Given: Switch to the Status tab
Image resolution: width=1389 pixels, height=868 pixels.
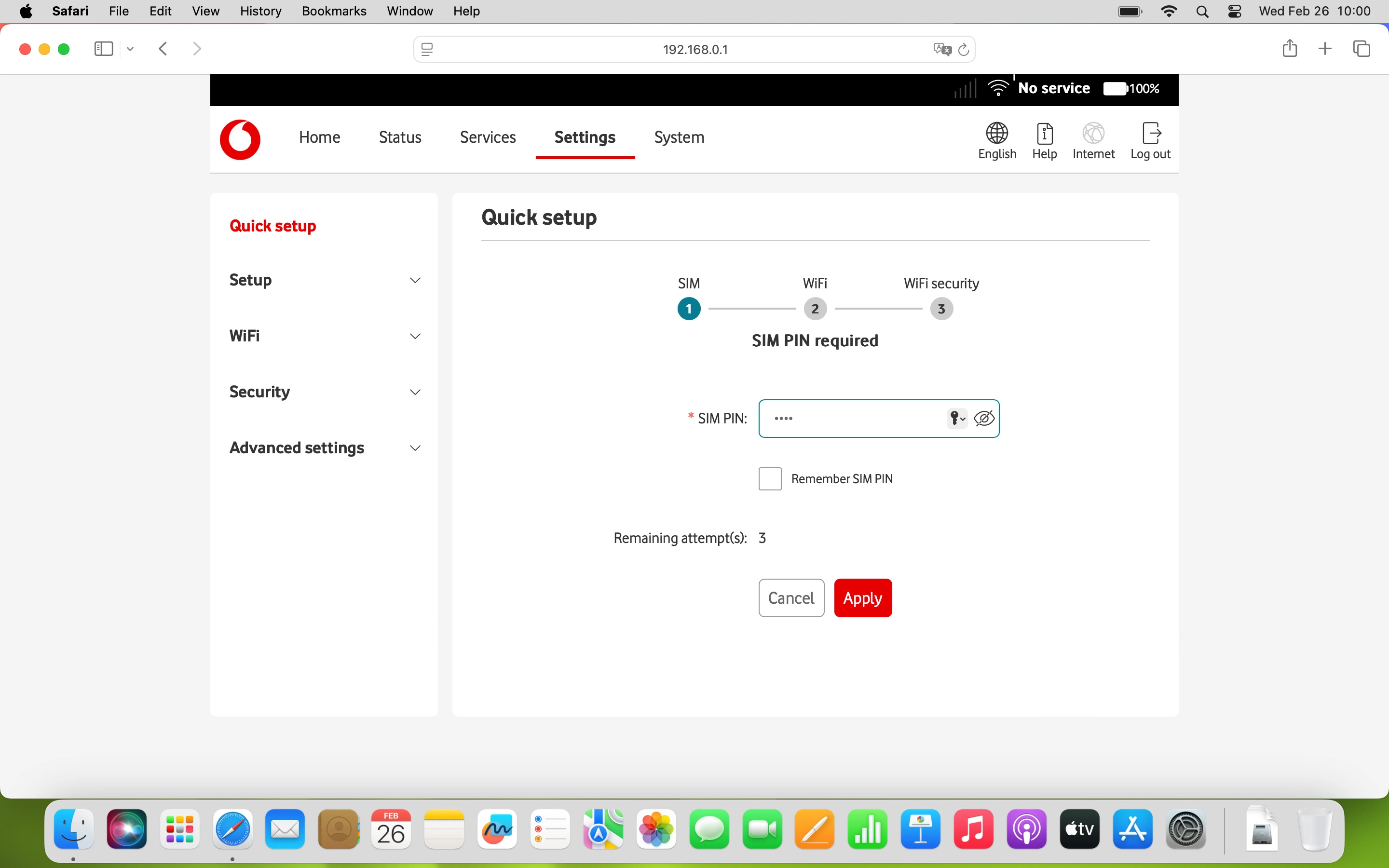Looking at the screenshot, I should point(399,137).
